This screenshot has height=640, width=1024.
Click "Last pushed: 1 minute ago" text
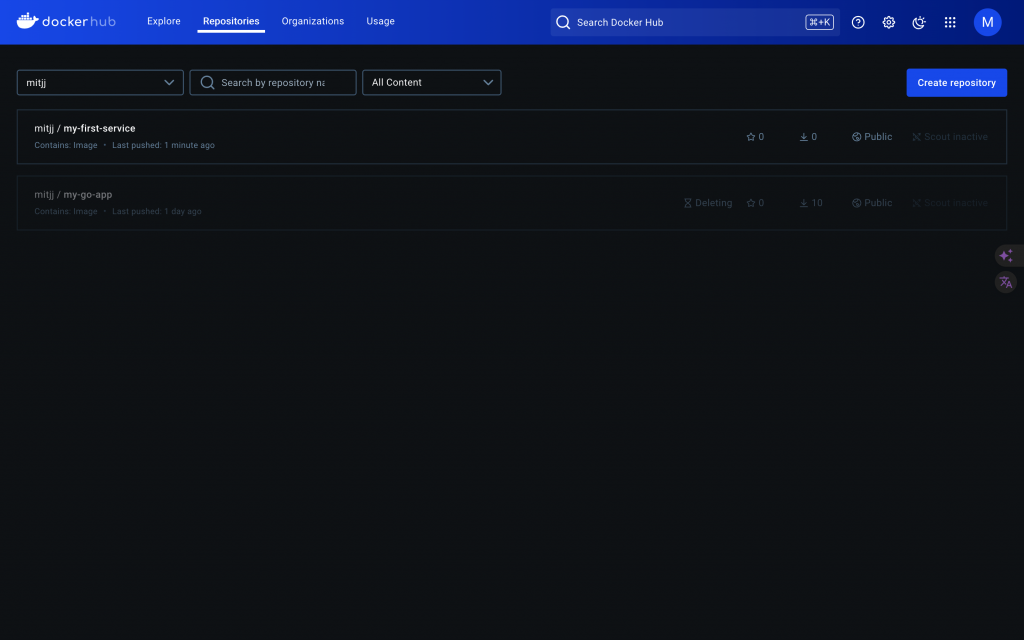tap(163, 145)
